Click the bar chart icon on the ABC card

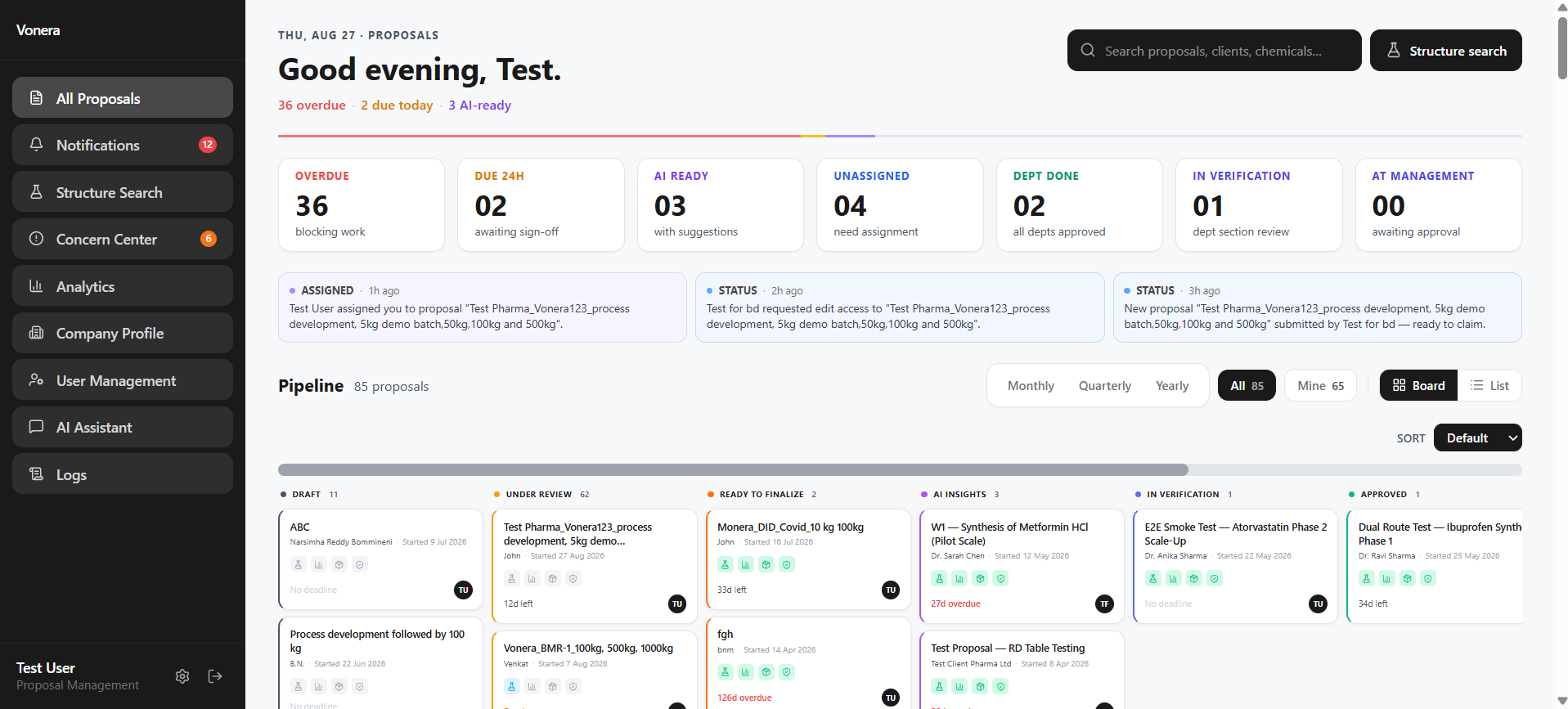click(319, 564)
